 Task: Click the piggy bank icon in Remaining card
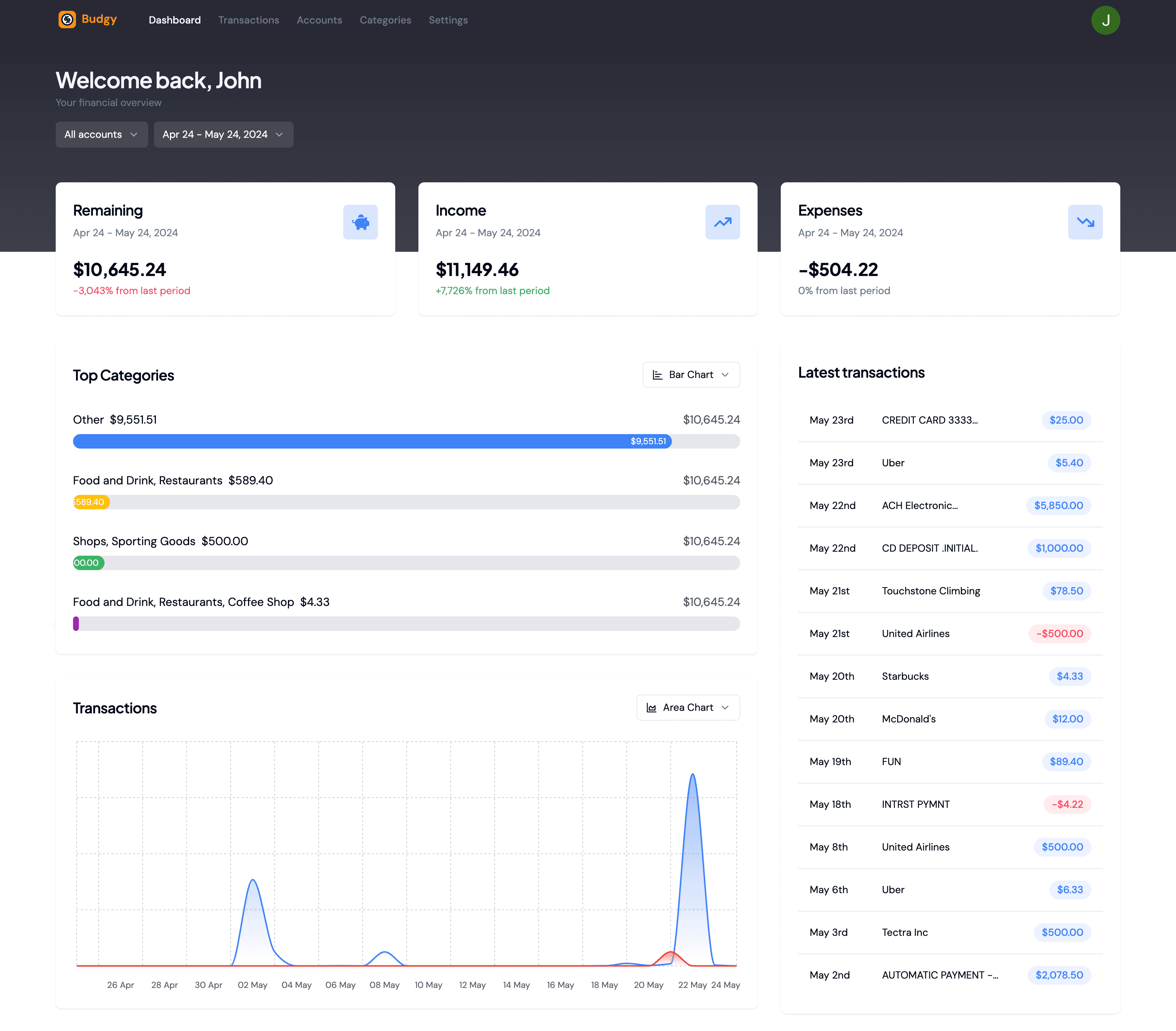pos(361,222)
